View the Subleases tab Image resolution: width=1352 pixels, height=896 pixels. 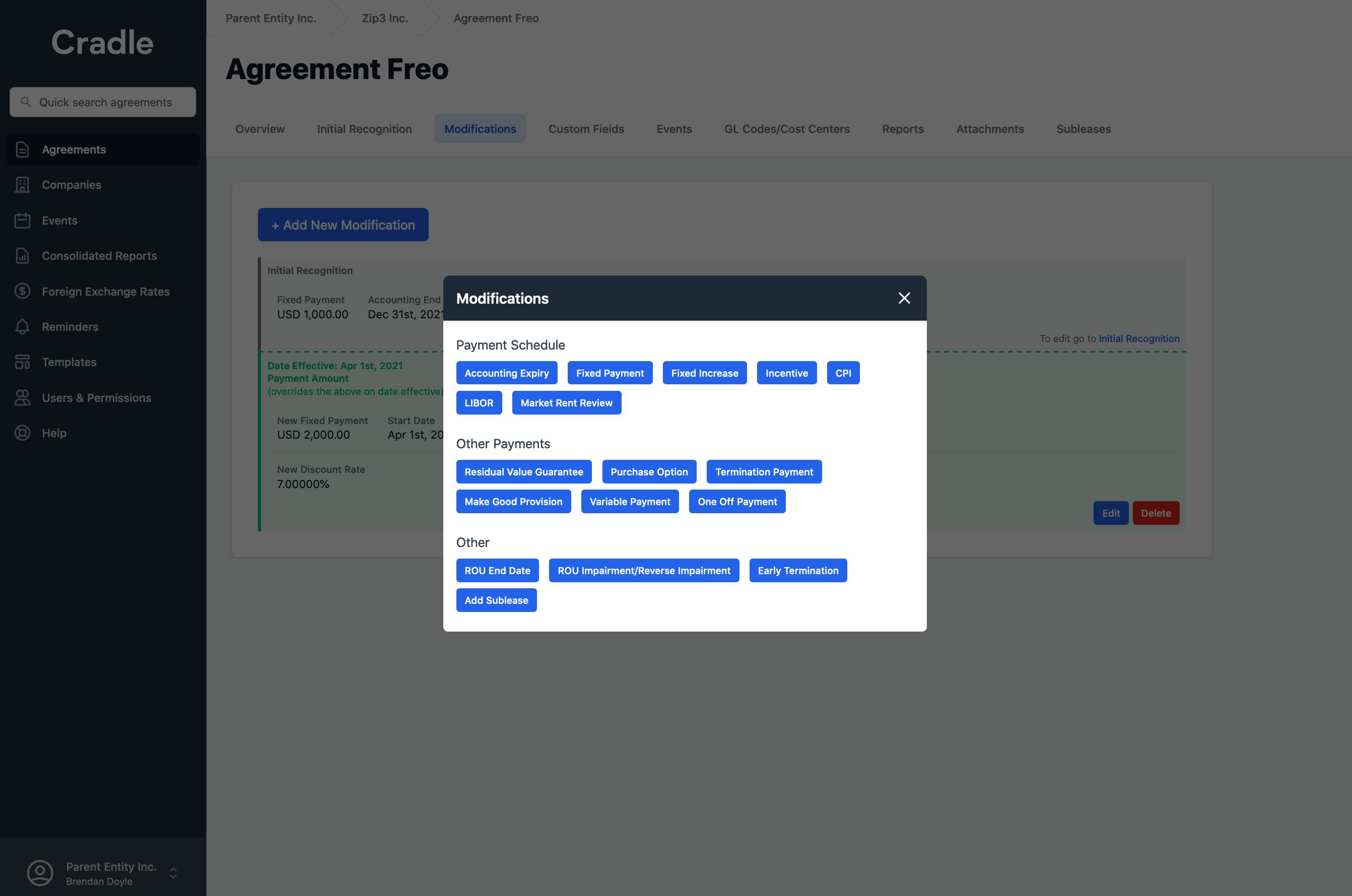tap(1084, 128)
